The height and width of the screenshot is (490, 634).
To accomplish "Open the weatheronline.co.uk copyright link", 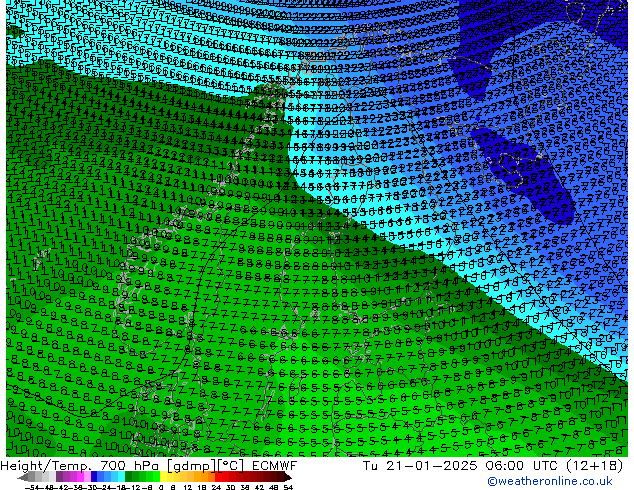I will pyautogui.click(x=550, y=481).
